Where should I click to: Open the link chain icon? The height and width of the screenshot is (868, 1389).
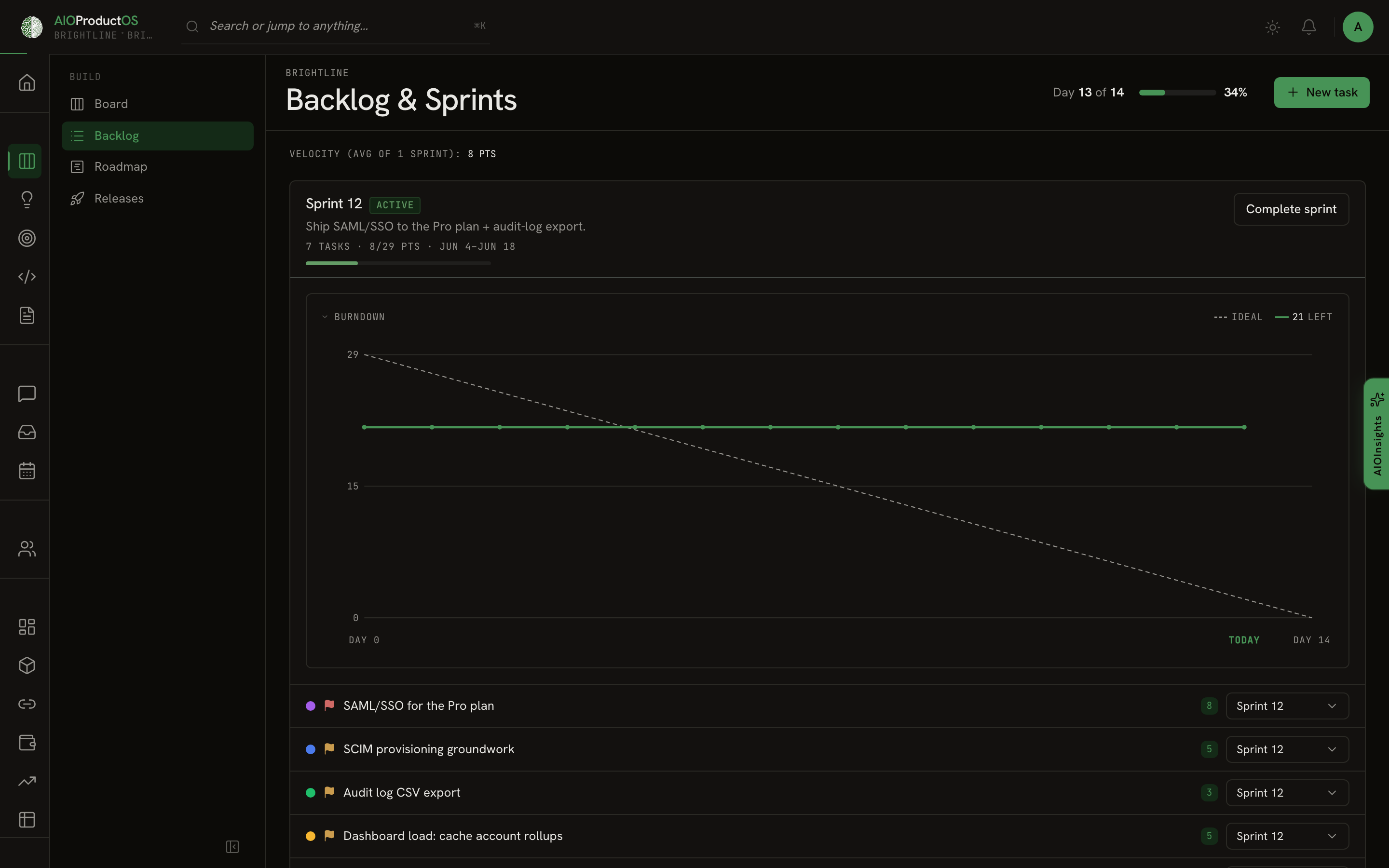click(27, 704)
